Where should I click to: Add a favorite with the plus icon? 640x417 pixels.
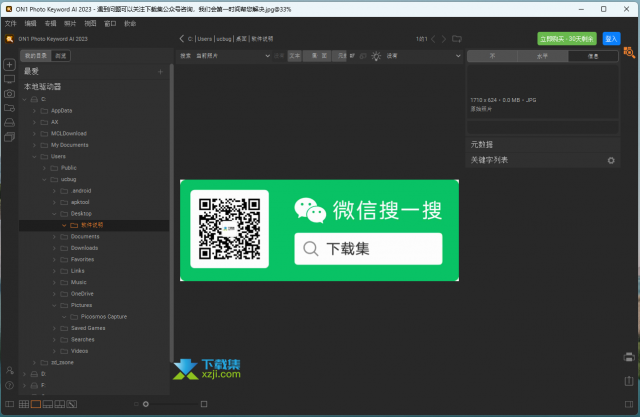(x=160, y=72)
